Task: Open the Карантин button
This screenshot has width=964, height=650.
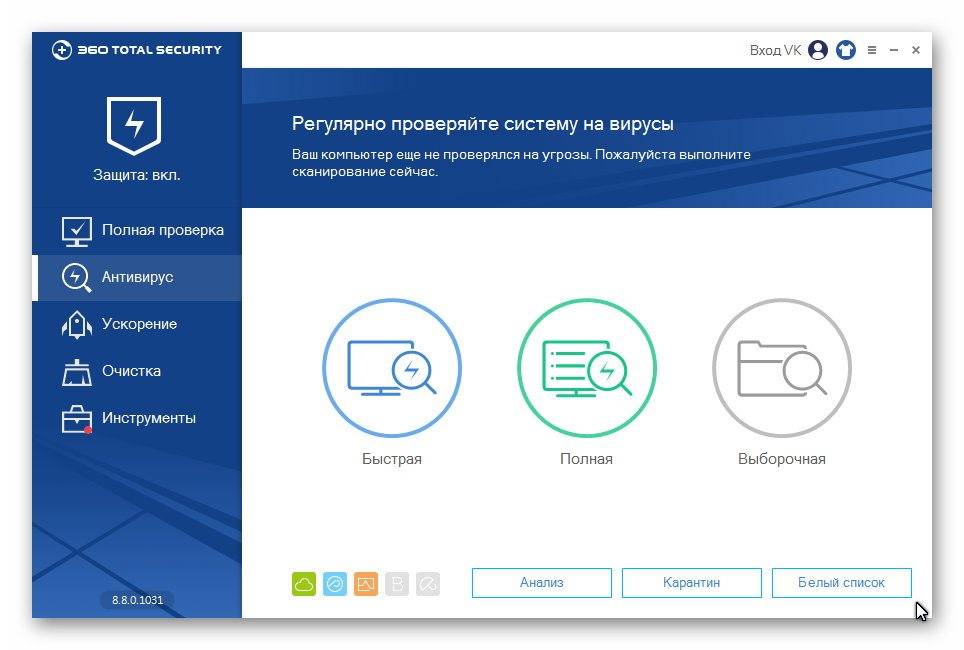Action: 692,582
